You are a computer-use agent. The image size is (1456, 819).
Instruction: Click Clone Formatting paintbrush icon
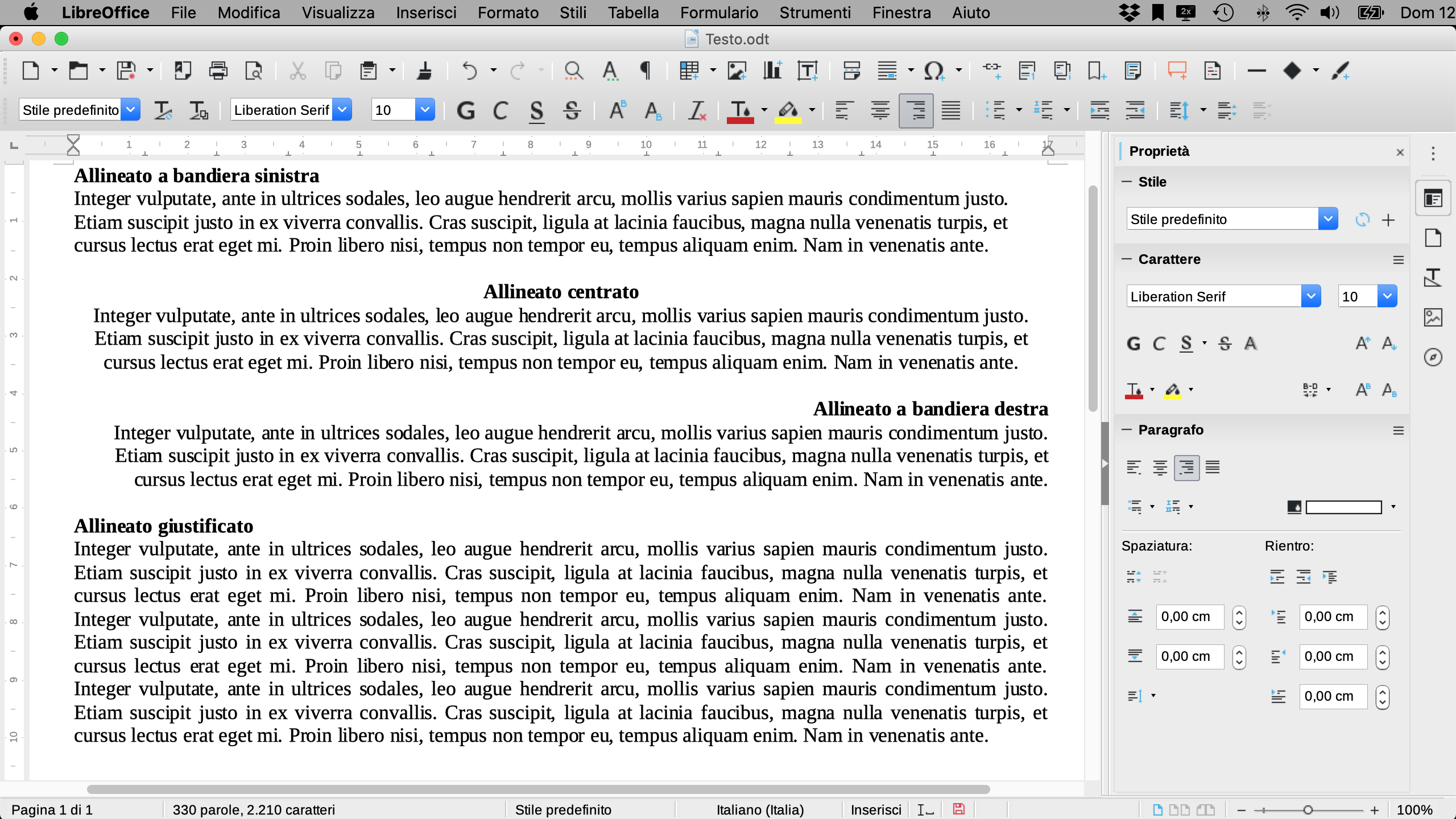(424, 71)
